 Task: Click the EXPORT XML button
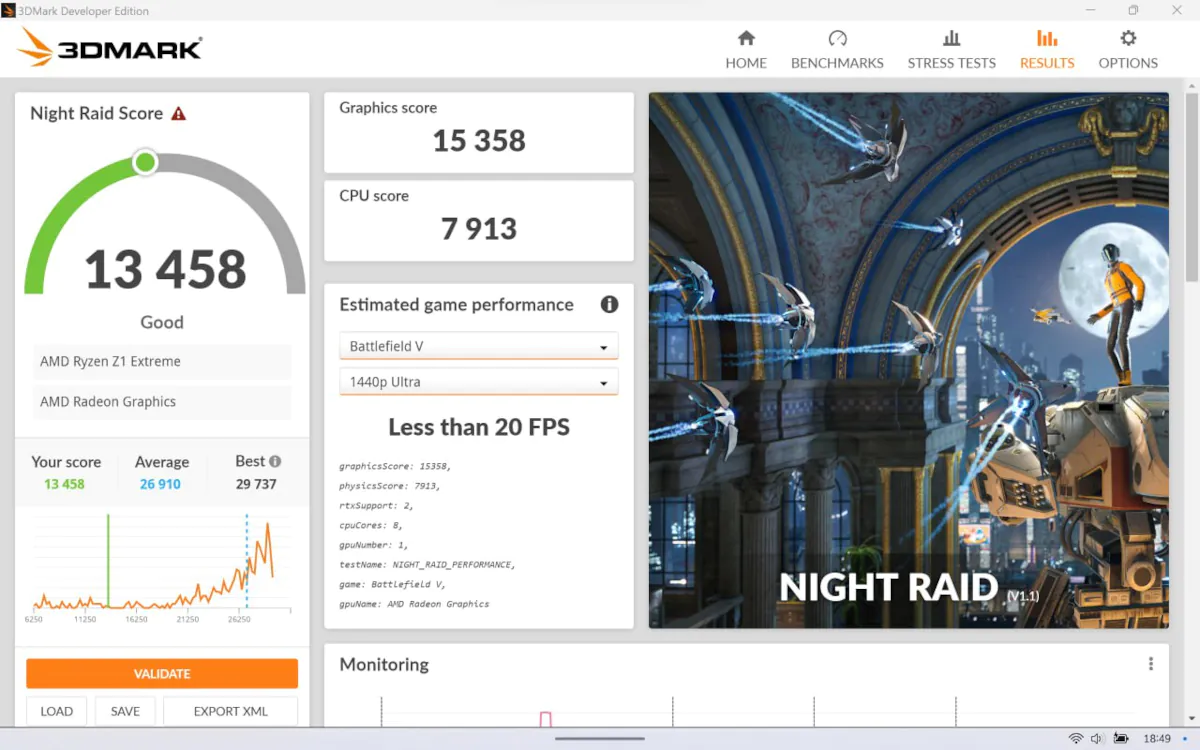[x=231, y=711]
